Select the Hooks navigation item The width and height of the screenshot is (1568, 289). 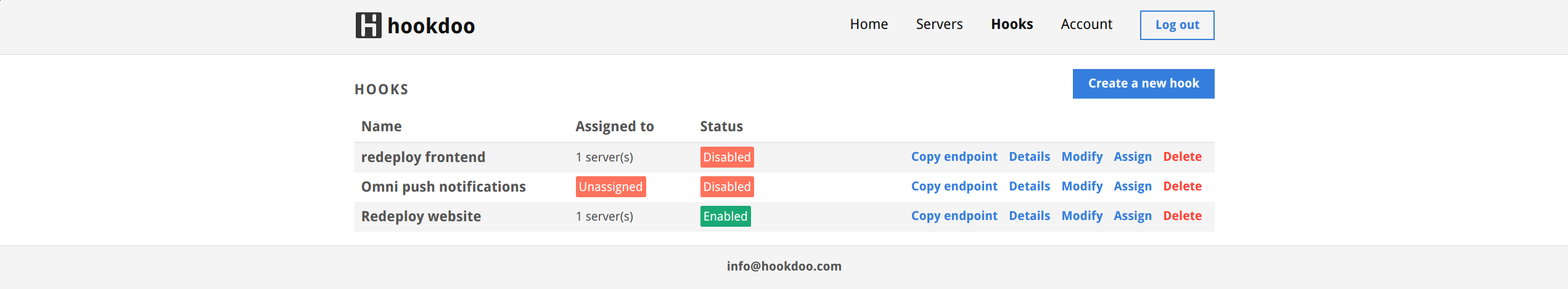(x=1012, y=25)
